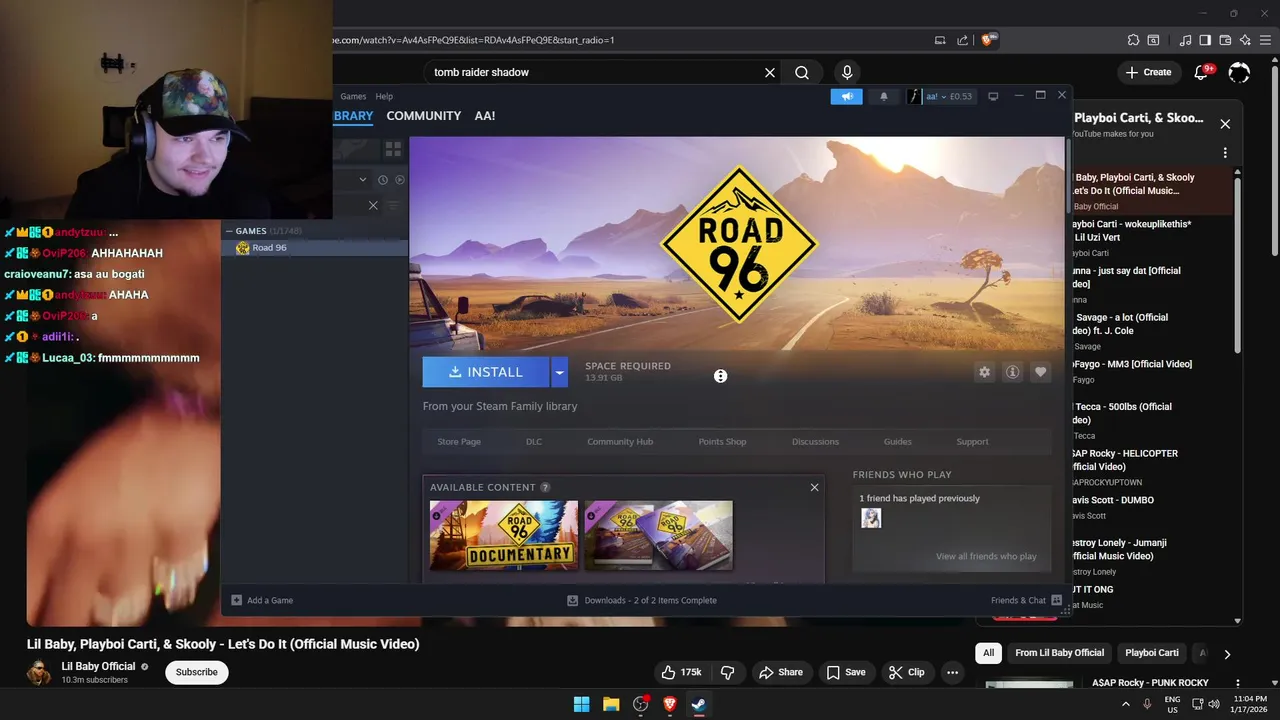This screenshot has height=720, width=1280.
Task: Open Steam Downloads status
Action: [x=642, y=600]
